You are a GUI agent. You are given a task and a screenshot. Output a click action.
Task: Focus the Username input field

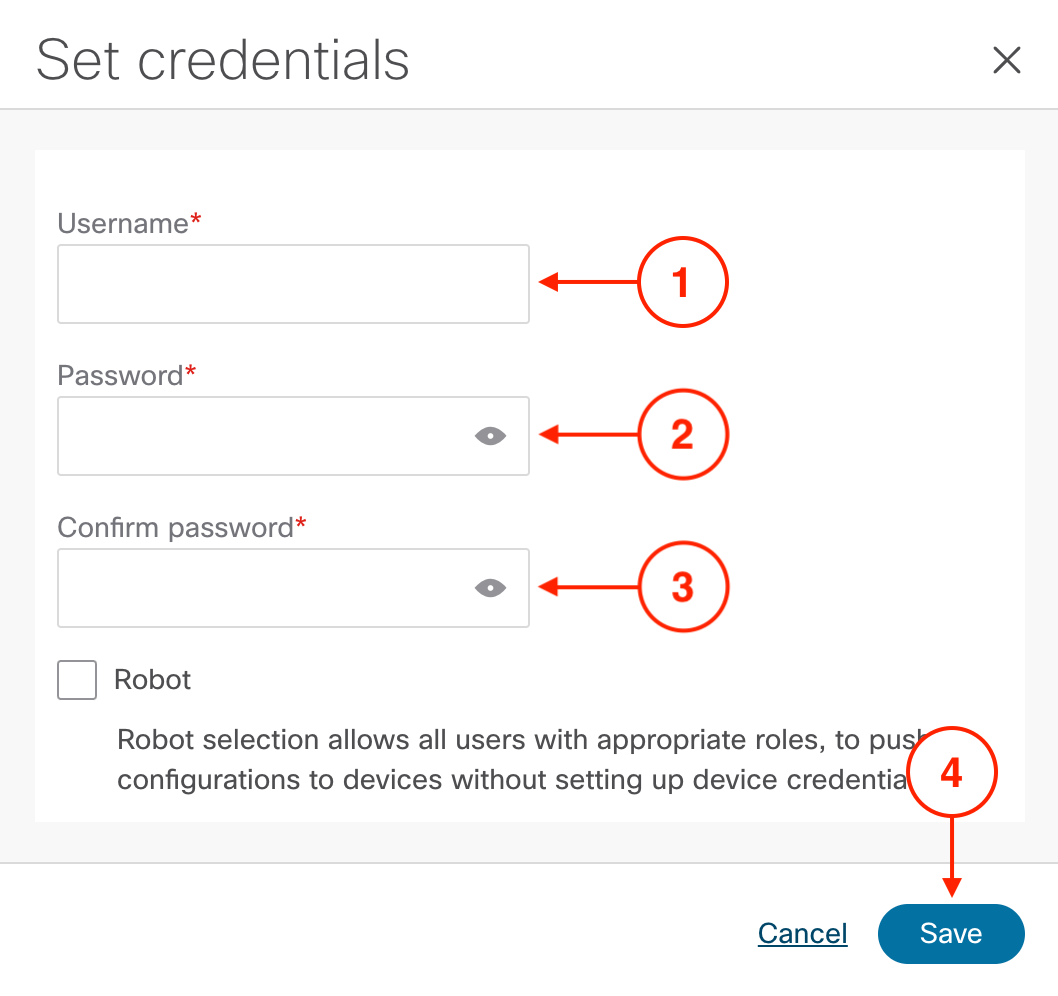(294, 284)
